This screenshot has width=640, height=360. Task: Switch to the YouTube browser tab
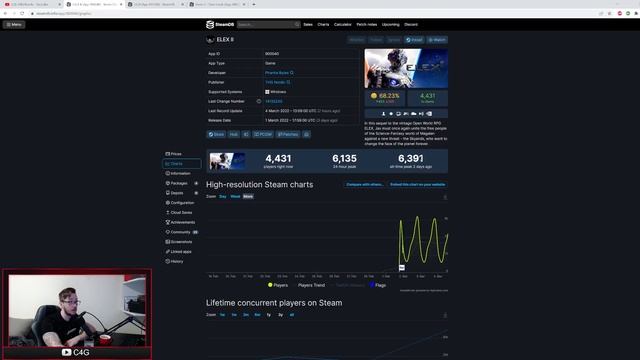(x=31, y=4)
